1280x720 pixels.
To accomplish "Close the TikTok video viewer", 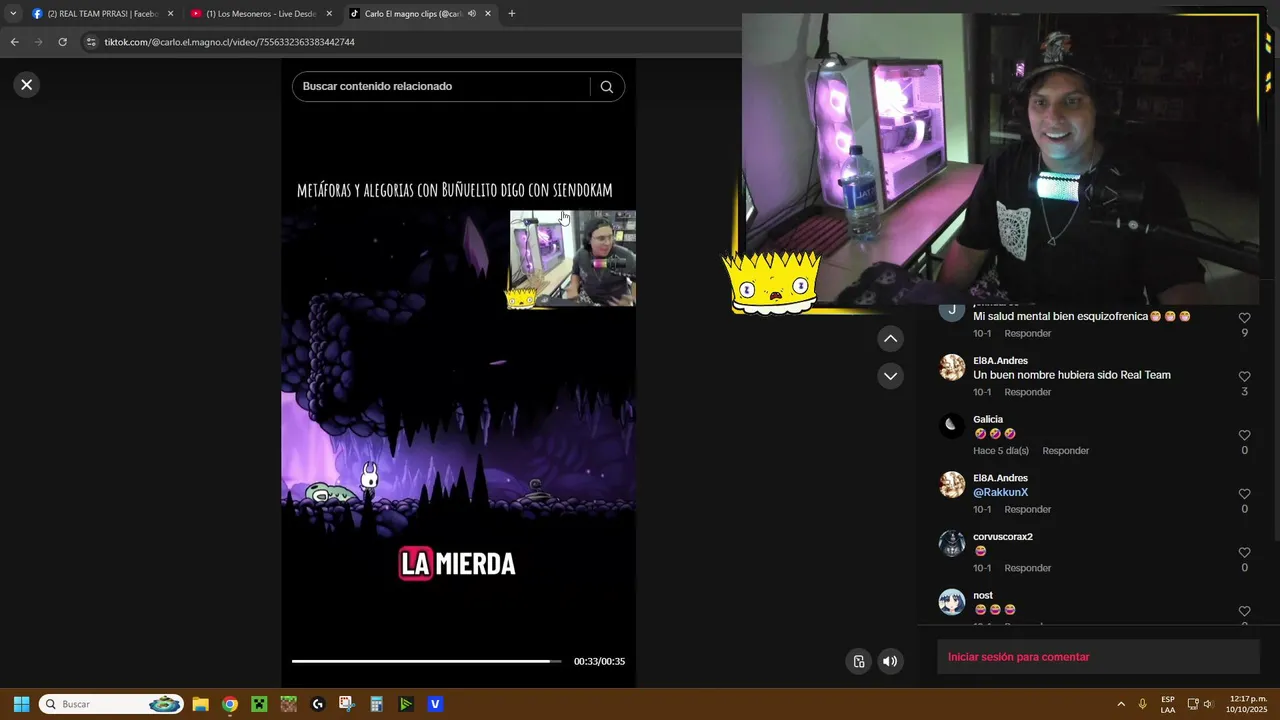I will click(x=27, y=85).
